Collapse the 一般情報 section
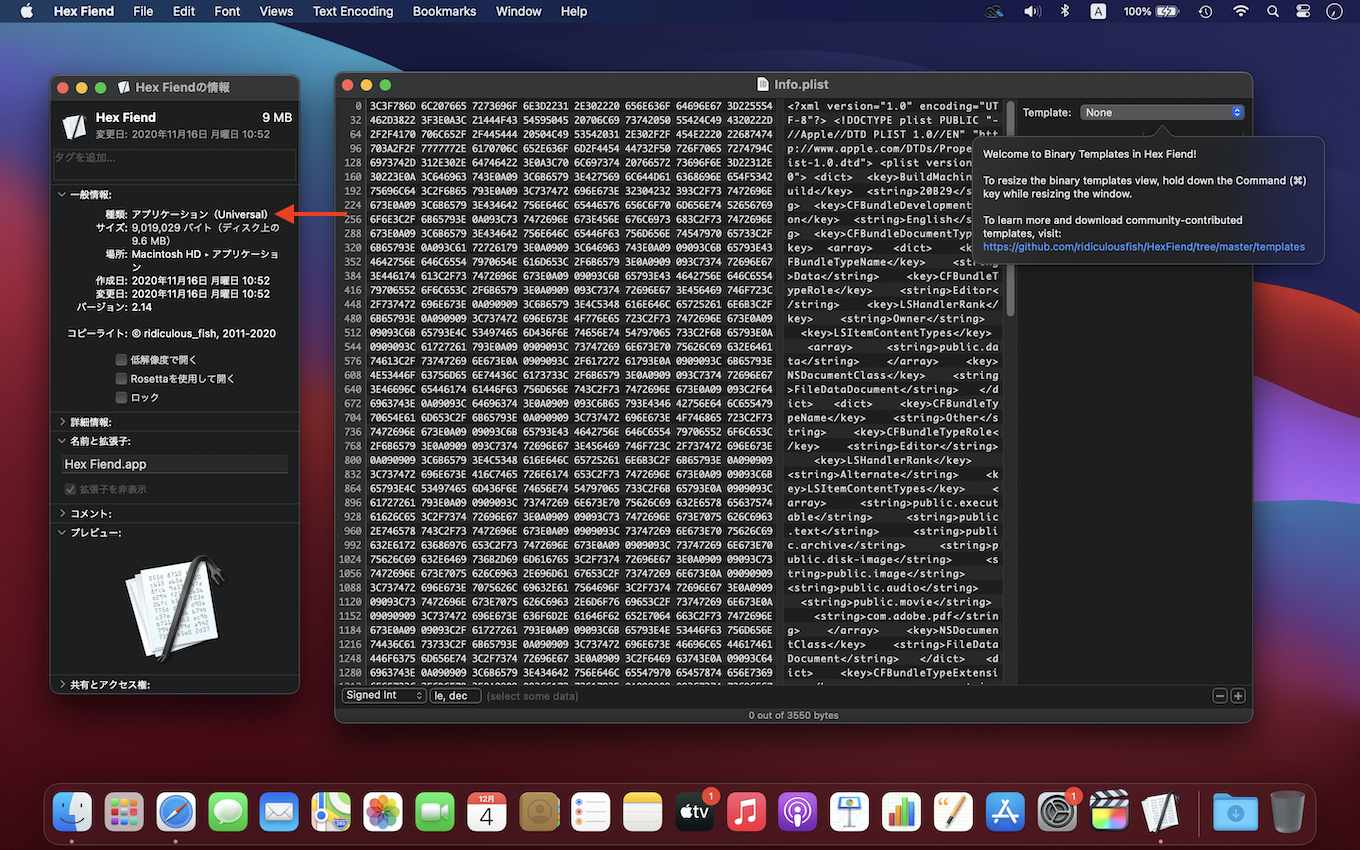 62,195
